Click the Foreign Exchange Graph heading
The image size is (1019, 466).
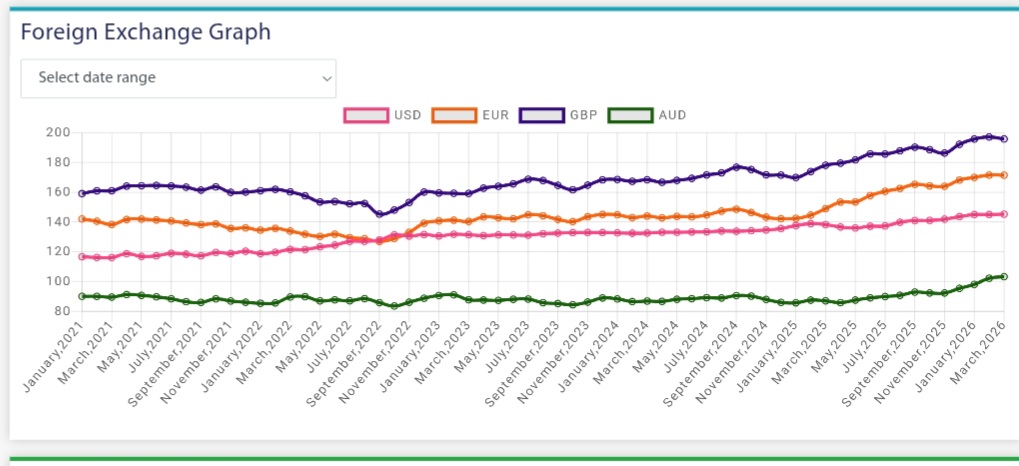pyautogui.click(x=146, y=31)
